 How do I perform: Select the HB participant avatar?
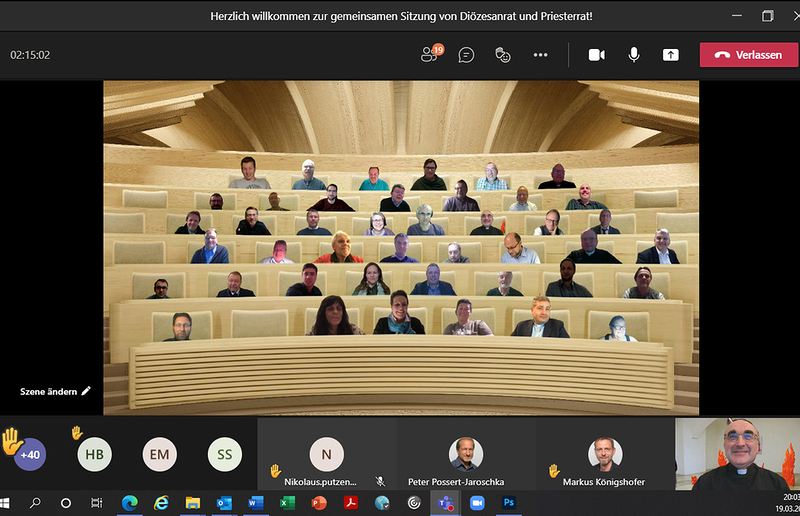pyautogui.click(x=94, y=454)
